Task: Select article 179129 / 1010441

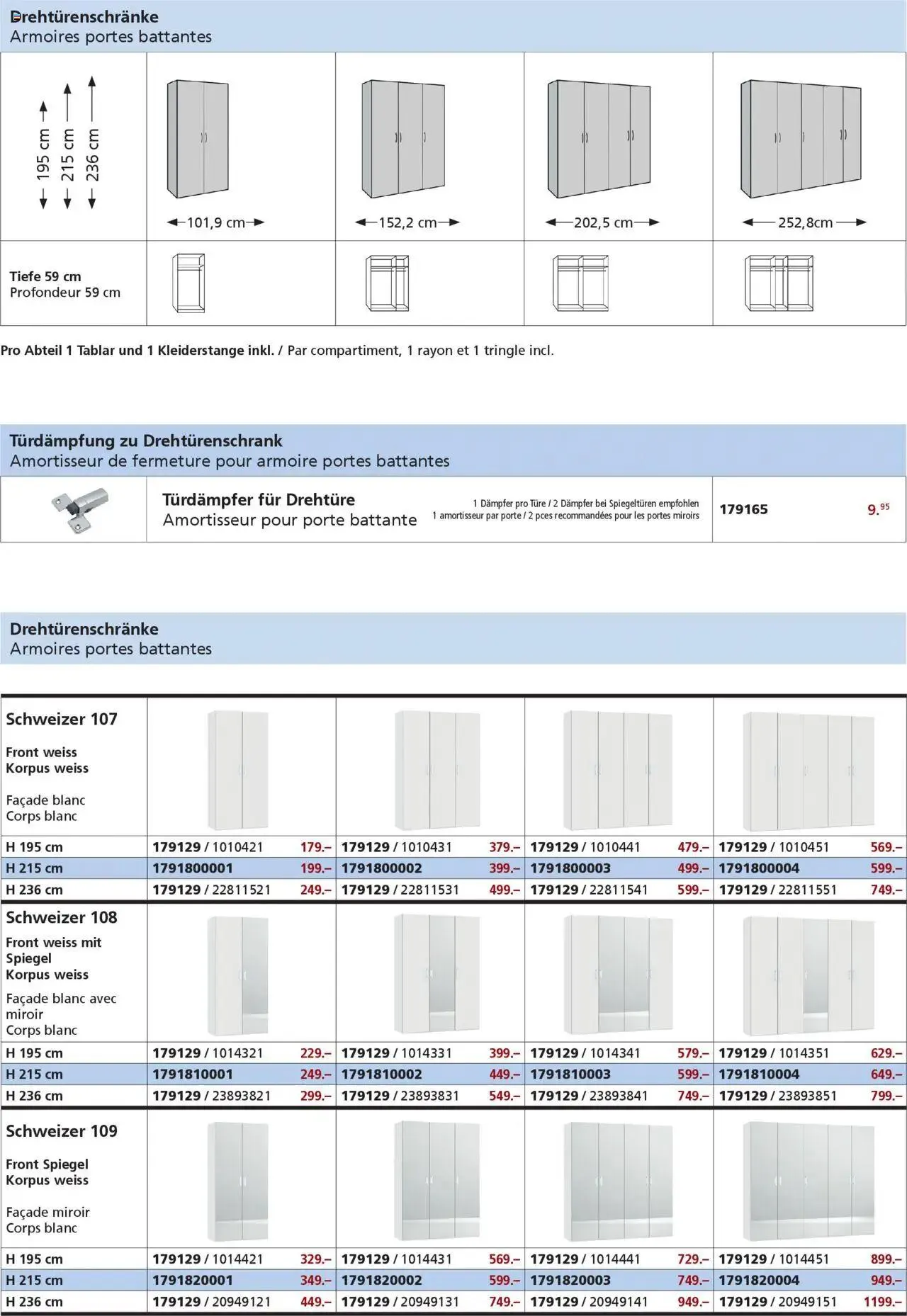Action: tap(585, 846)
